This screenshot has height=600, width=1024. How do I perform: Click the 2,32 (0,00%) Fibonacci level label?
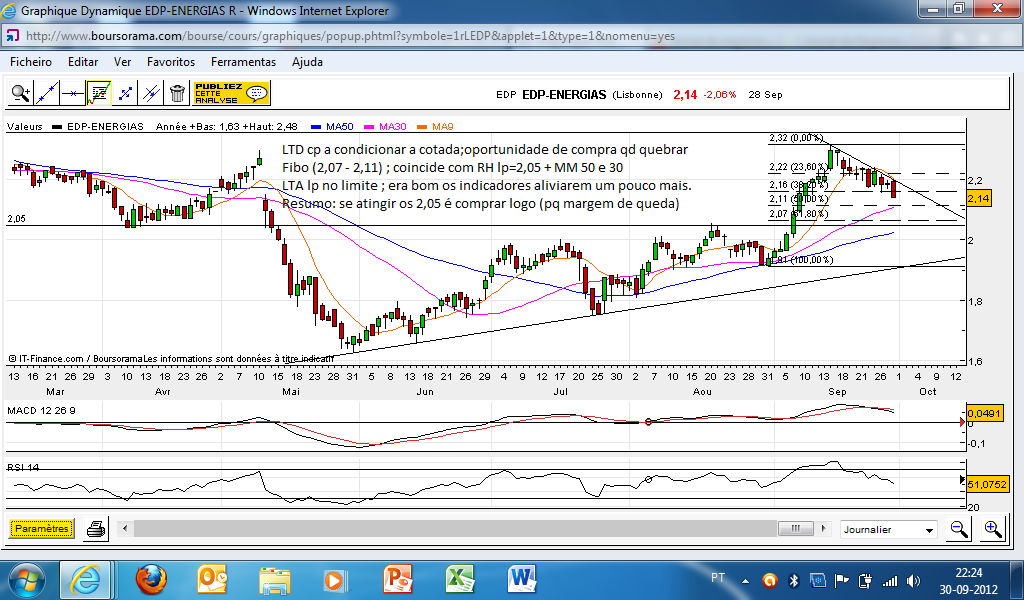[795, 138]
